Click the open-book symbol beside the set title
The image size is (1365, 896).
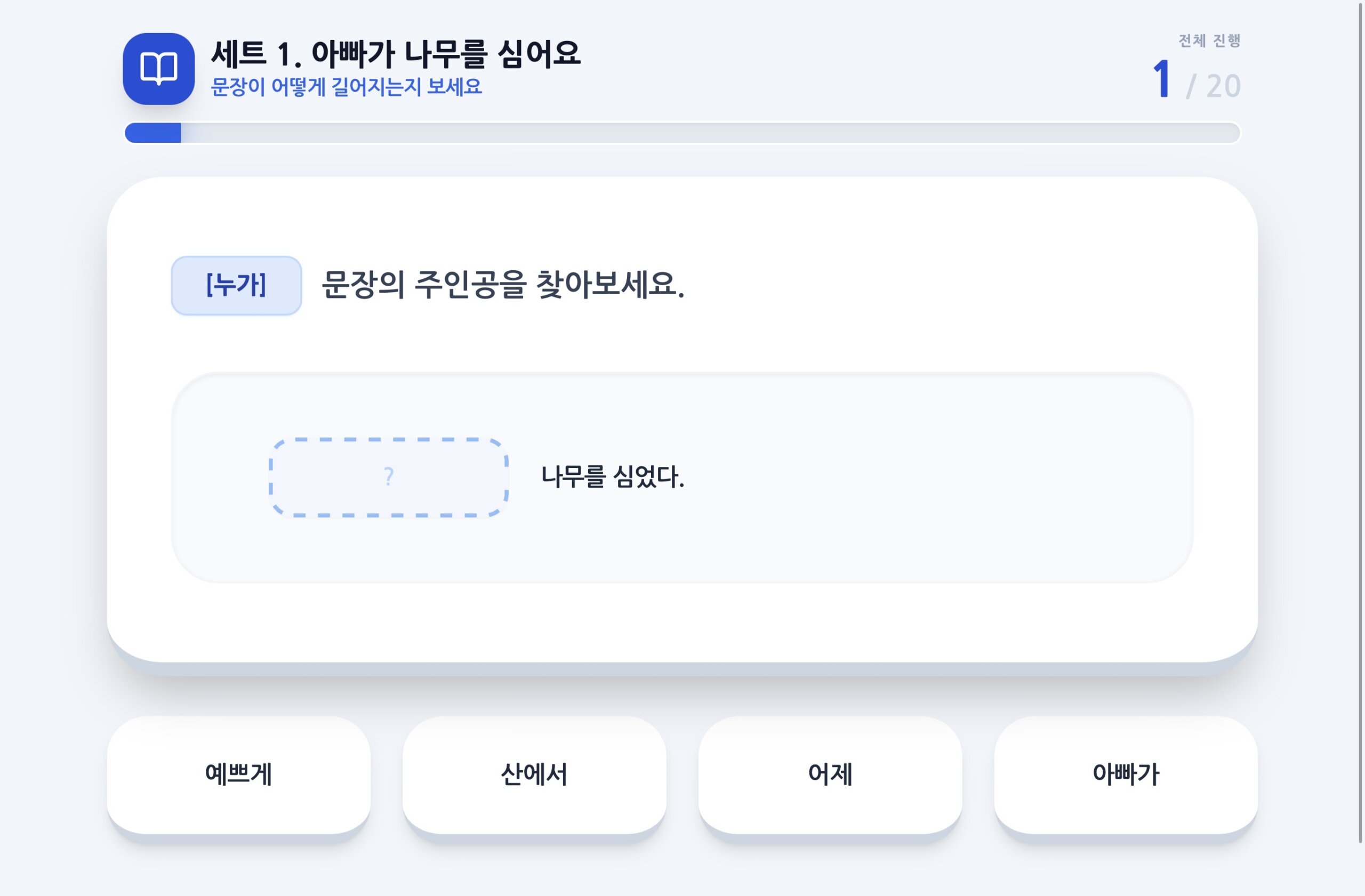click(159, 69)
